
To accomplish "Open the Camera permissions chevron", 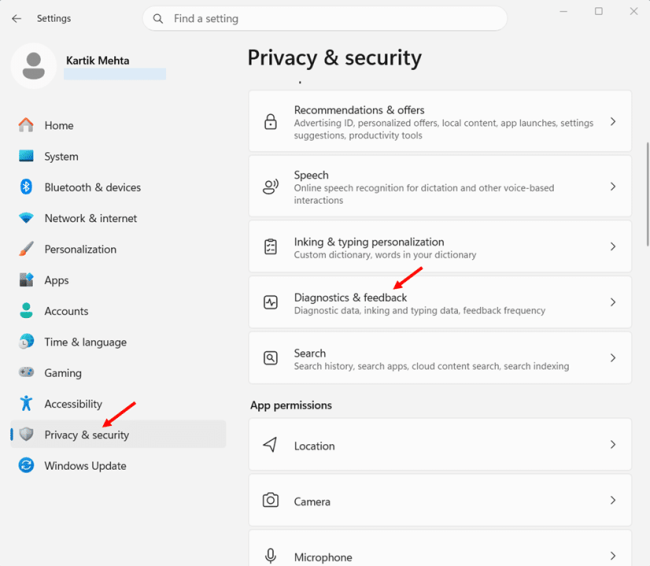I will (x=613, y=500).
